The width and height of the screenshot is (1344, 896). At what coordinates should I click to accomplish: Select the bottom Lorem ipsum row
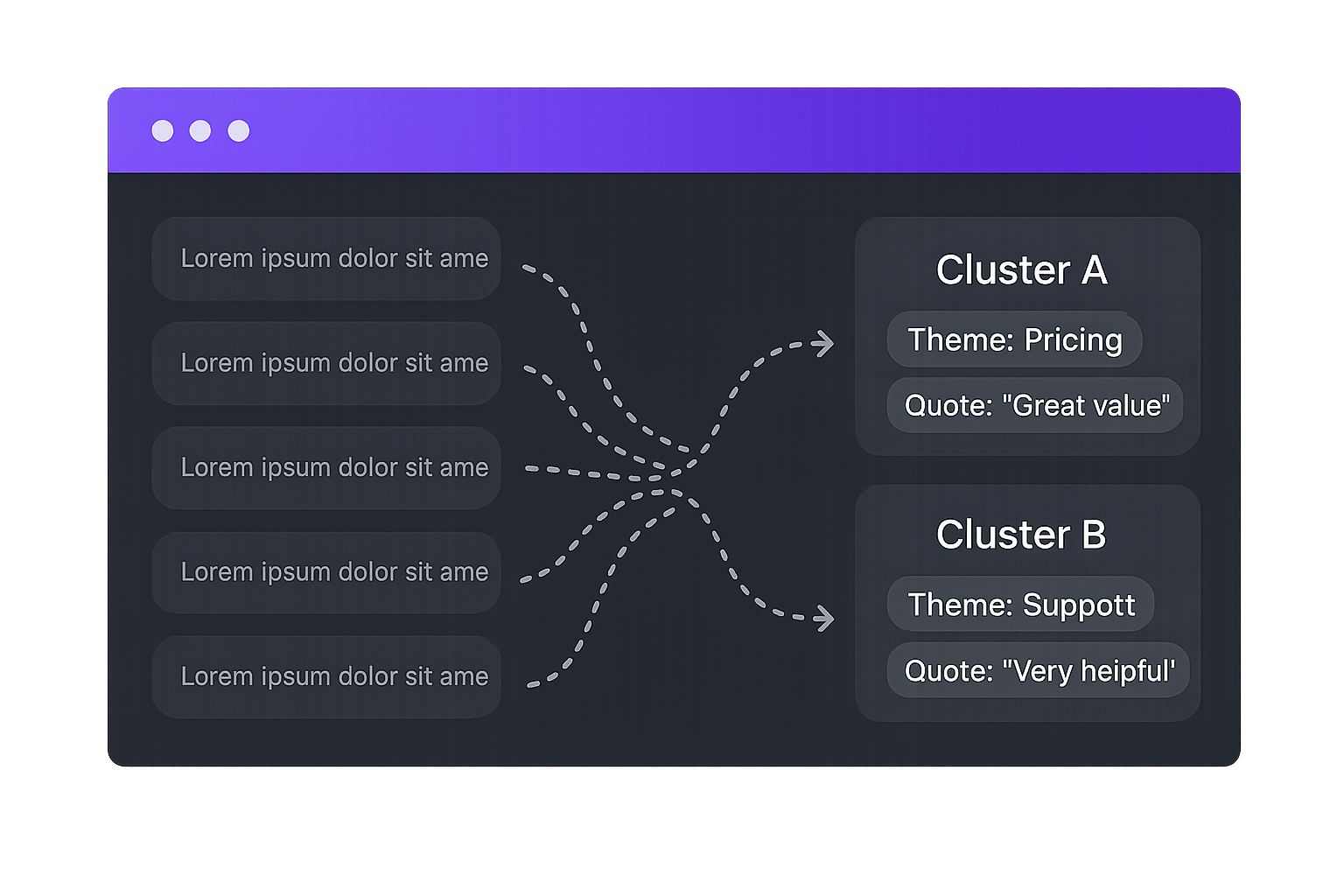(x=326, y=676)
